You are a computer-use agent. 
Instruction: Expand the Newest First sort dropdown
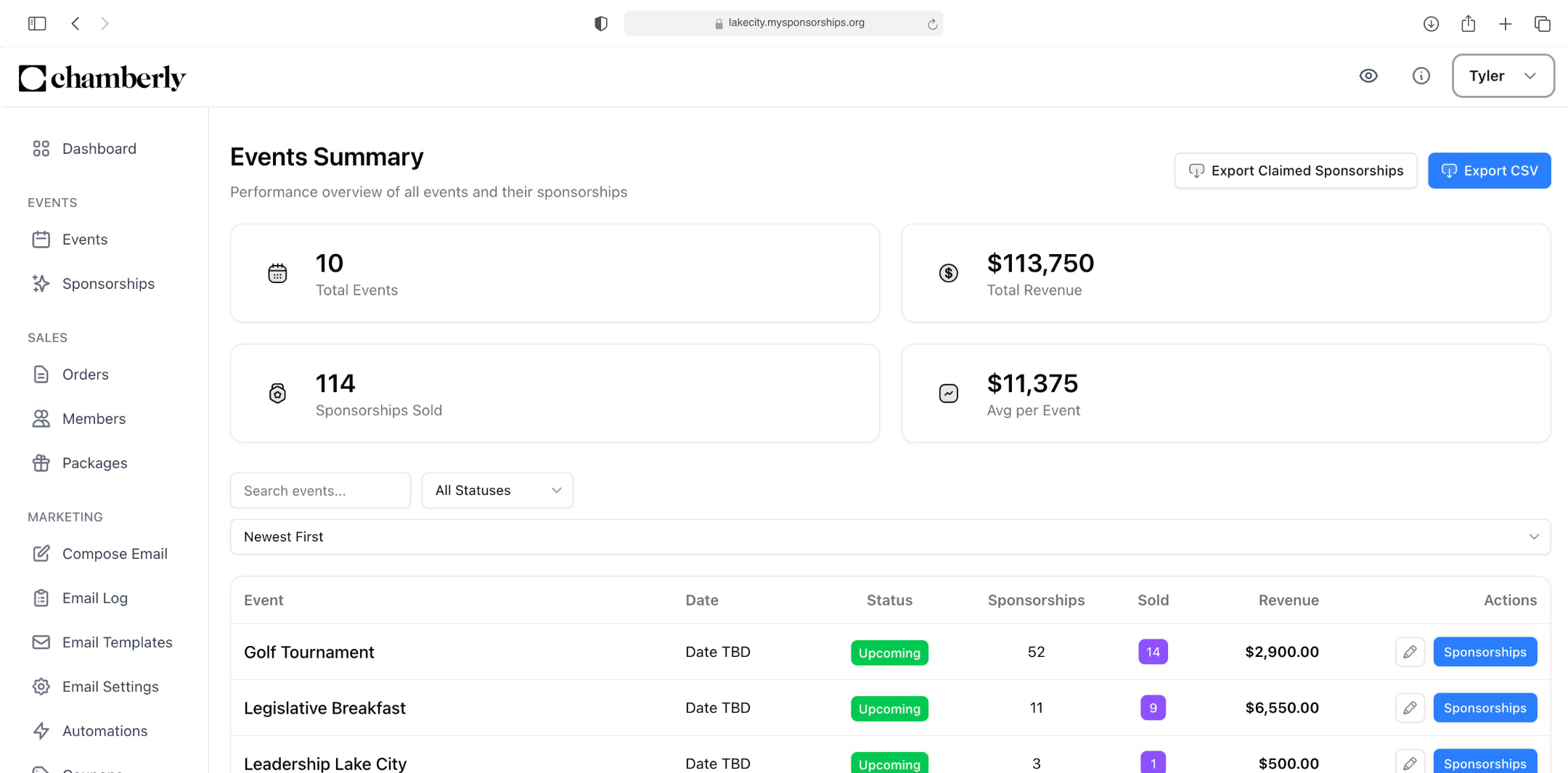coord(889,536)
